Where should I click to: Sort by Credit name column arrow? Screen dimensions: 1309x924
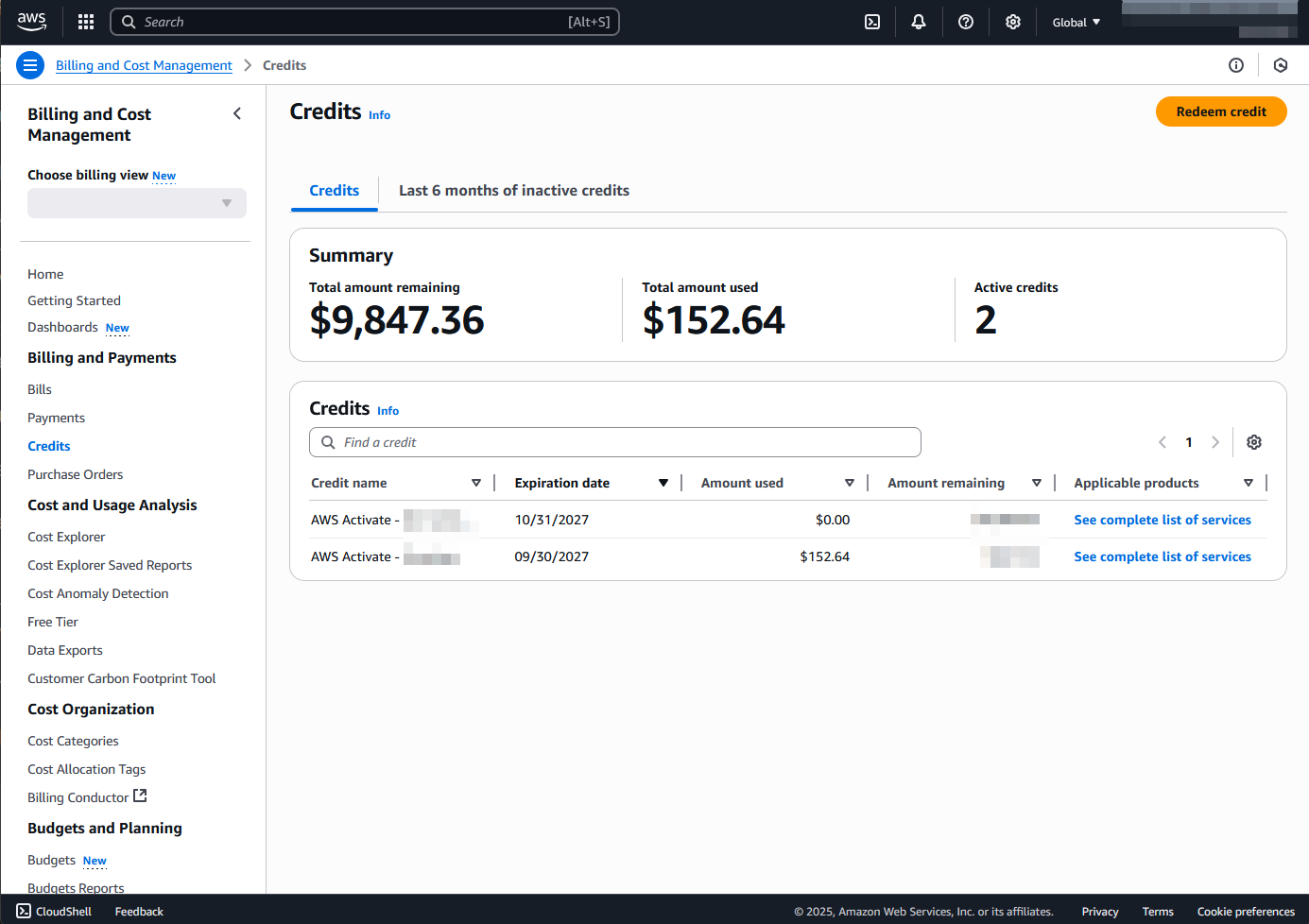coord(476,483)
